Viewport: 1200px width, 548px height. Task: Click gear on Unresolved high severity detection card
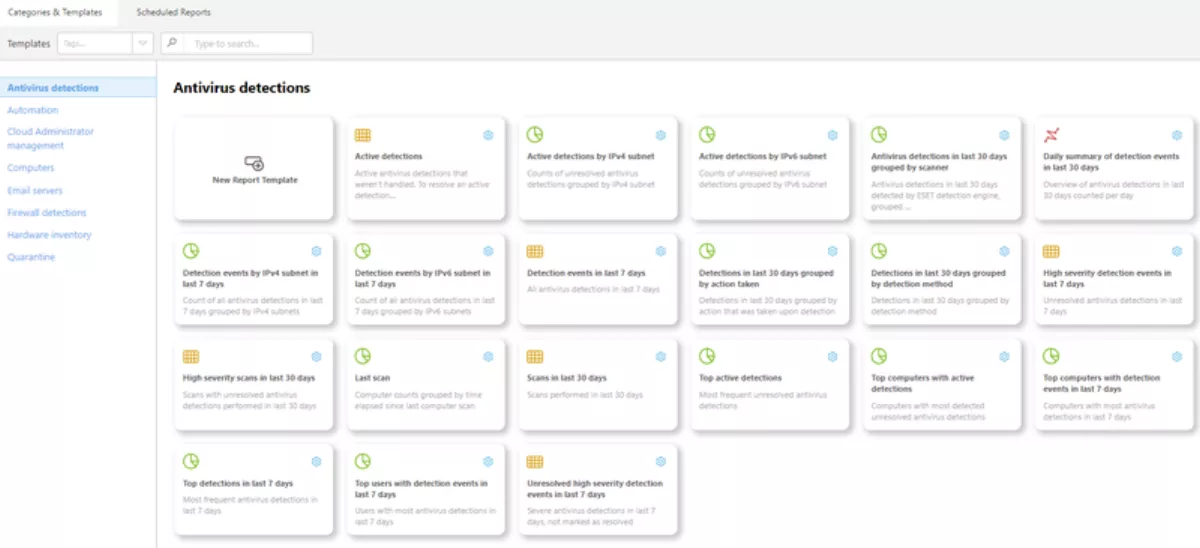[x=660, y=461]
